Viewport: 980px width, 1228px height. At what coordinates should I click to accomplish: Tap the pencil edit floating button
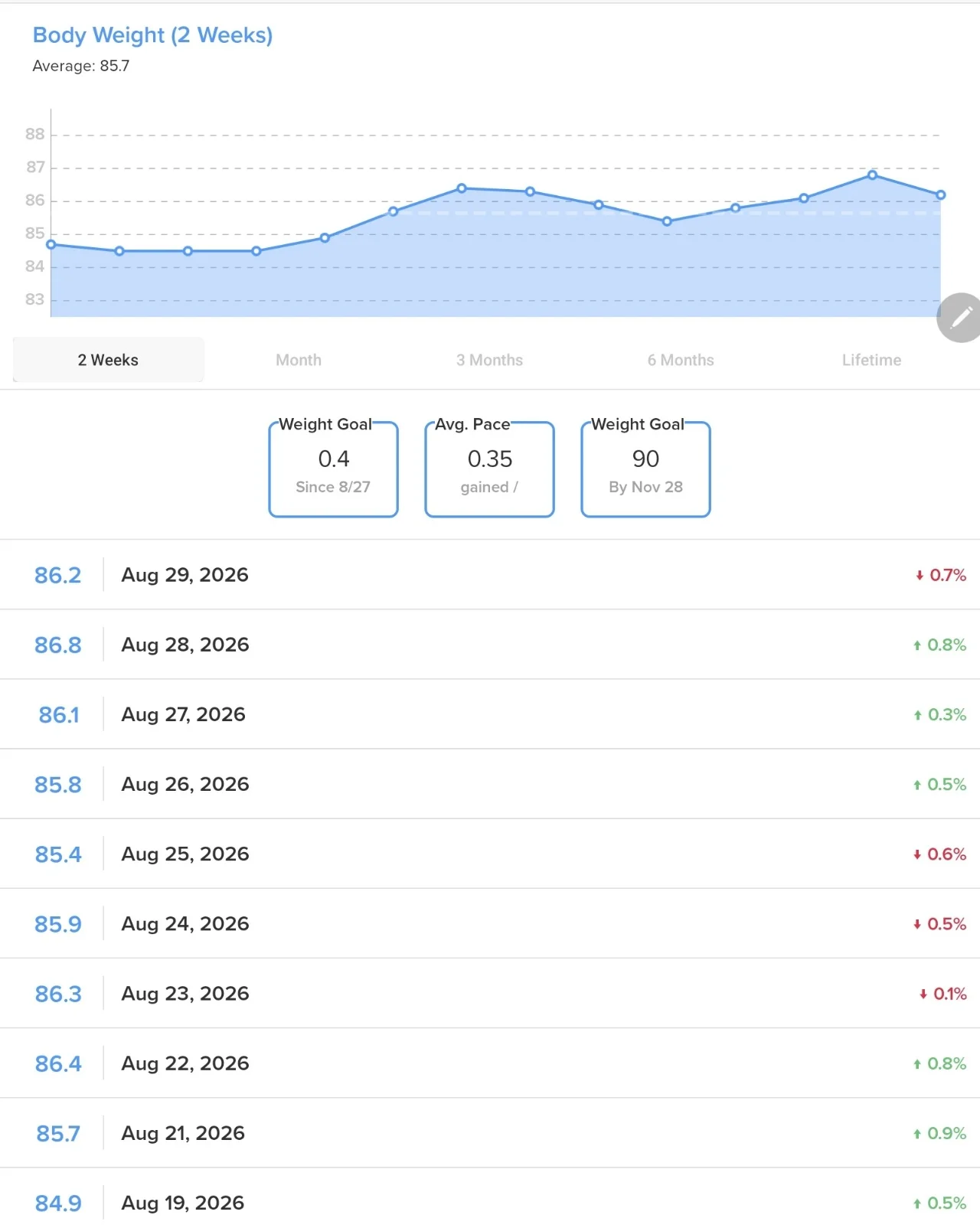click(x=960, y=317)
